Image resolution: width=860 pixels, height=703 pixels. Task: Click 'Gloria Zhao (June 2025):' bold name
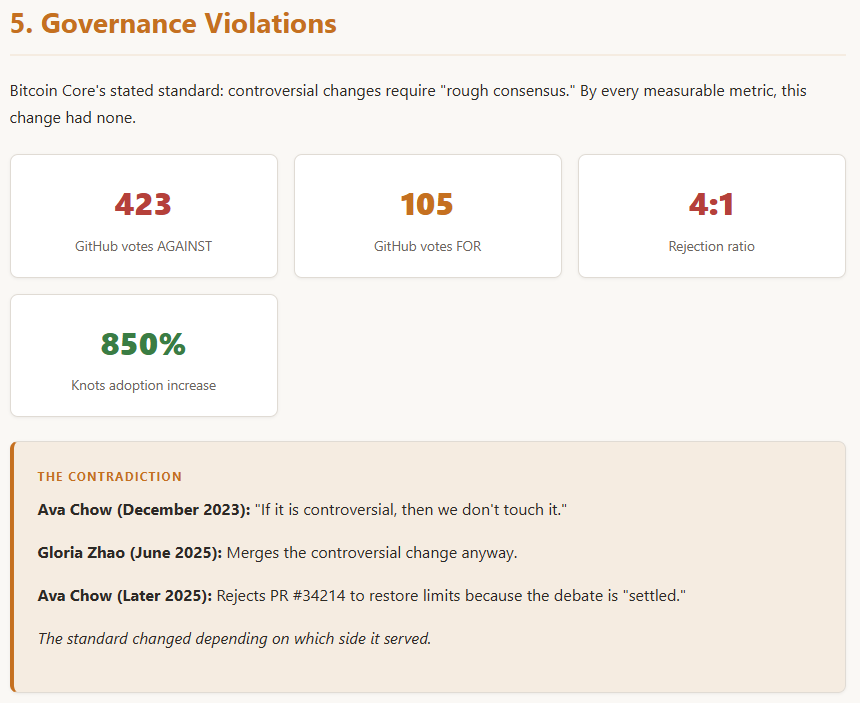pos(129,553)
